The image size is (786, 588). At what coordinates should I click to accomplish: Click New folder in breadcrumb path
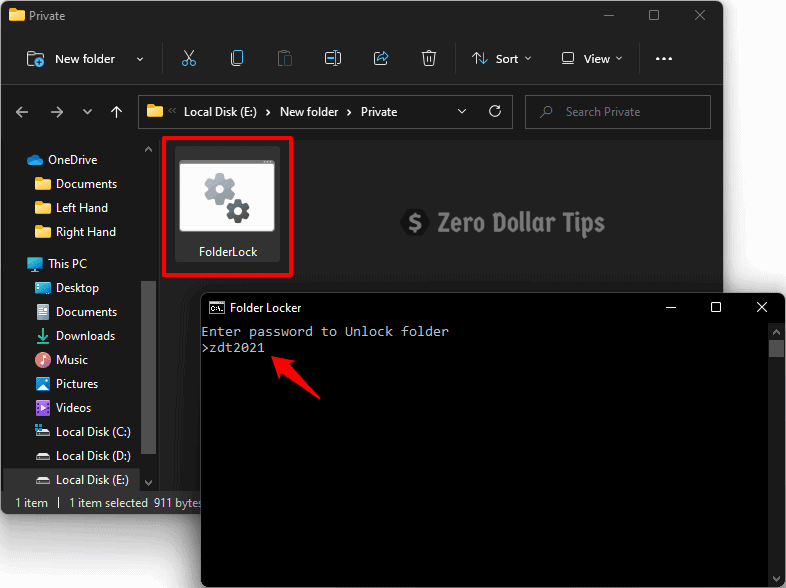309,112
